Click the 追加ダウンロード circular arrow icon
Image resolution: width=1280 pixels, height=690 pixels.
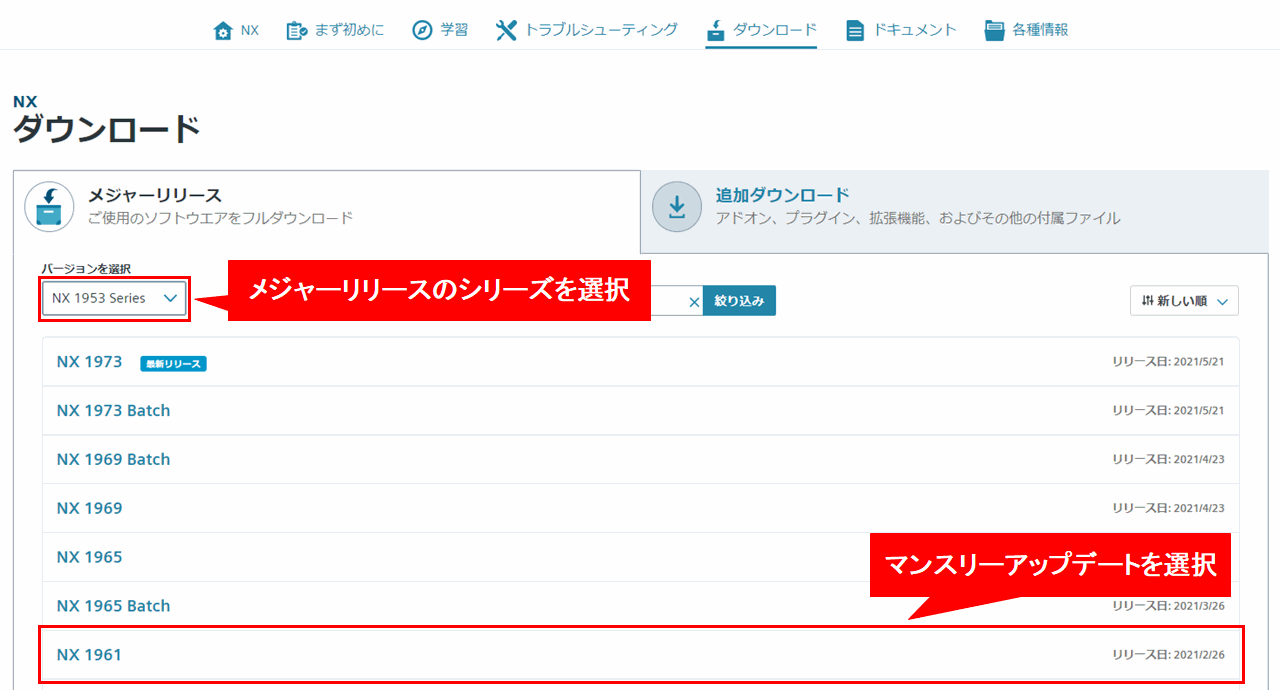pos(677,206)
